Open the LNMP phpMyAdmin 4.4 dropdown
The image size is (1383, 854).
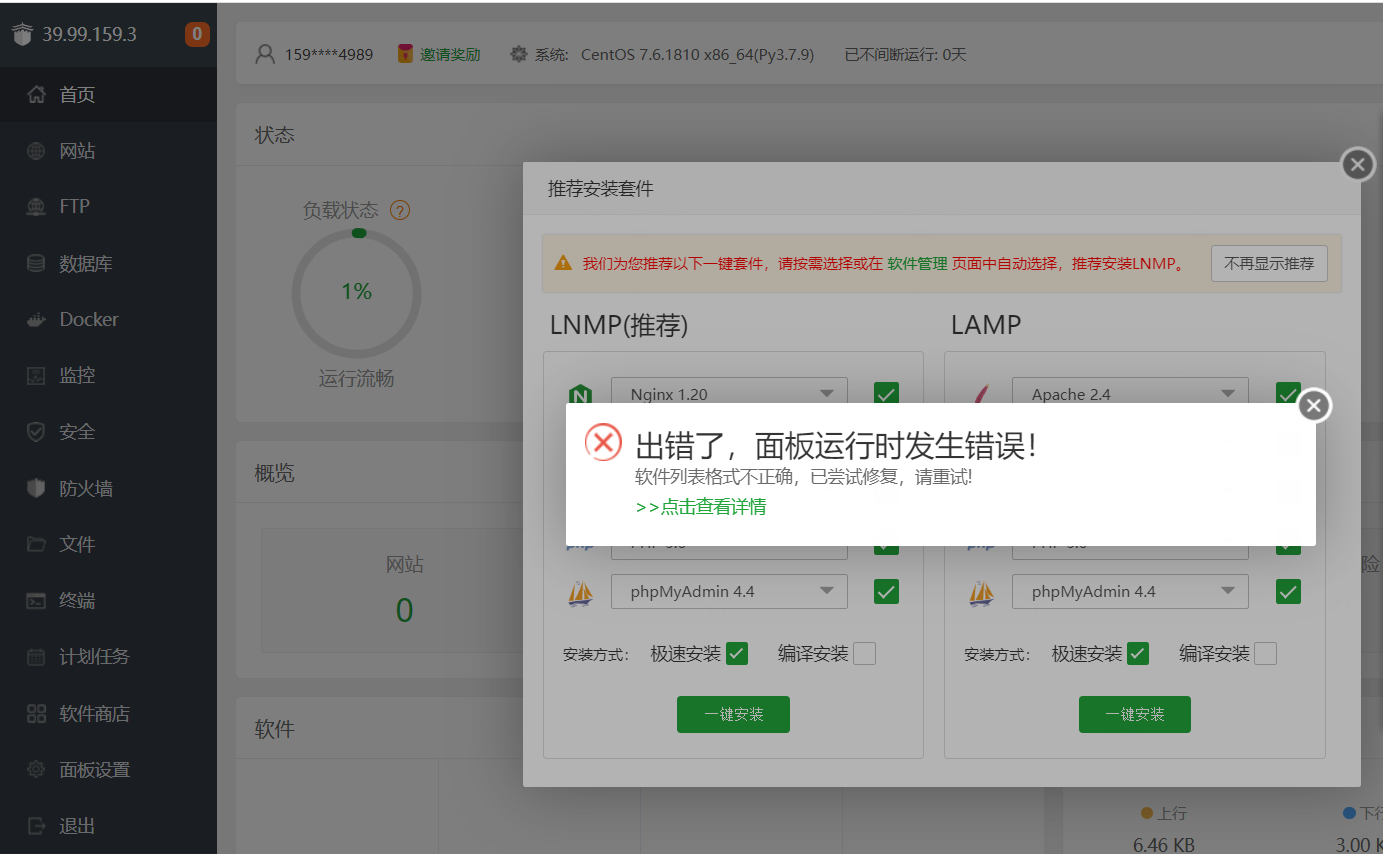click(729, 592)
